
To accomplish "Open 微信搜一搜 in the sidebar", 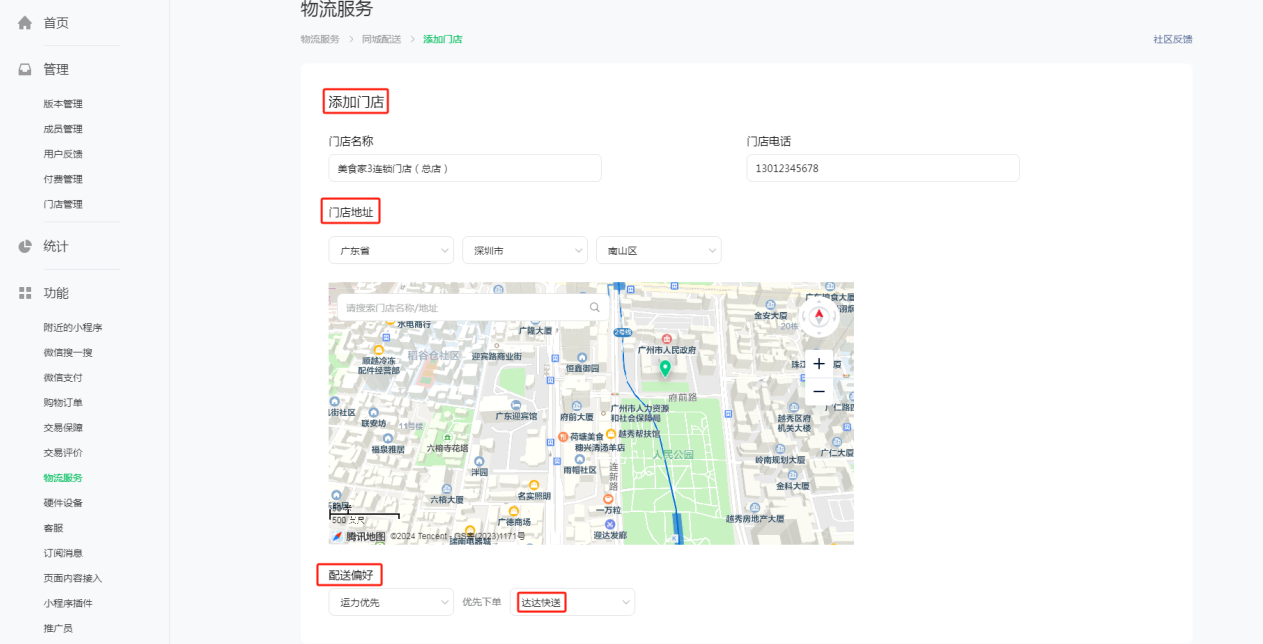I will 68,353.
